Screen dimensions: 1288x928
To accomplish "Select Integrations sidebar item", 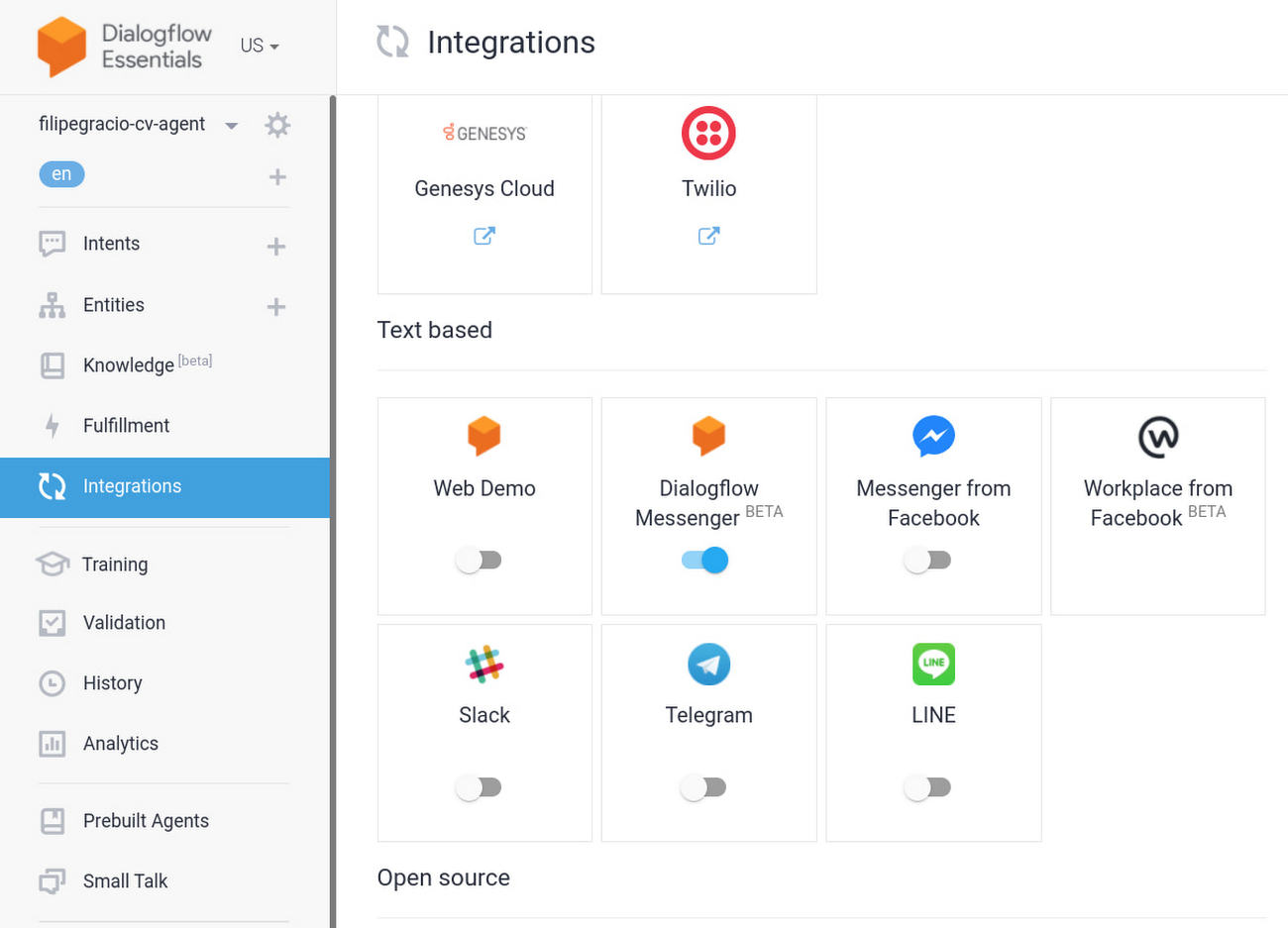I will tap(164, 486).
